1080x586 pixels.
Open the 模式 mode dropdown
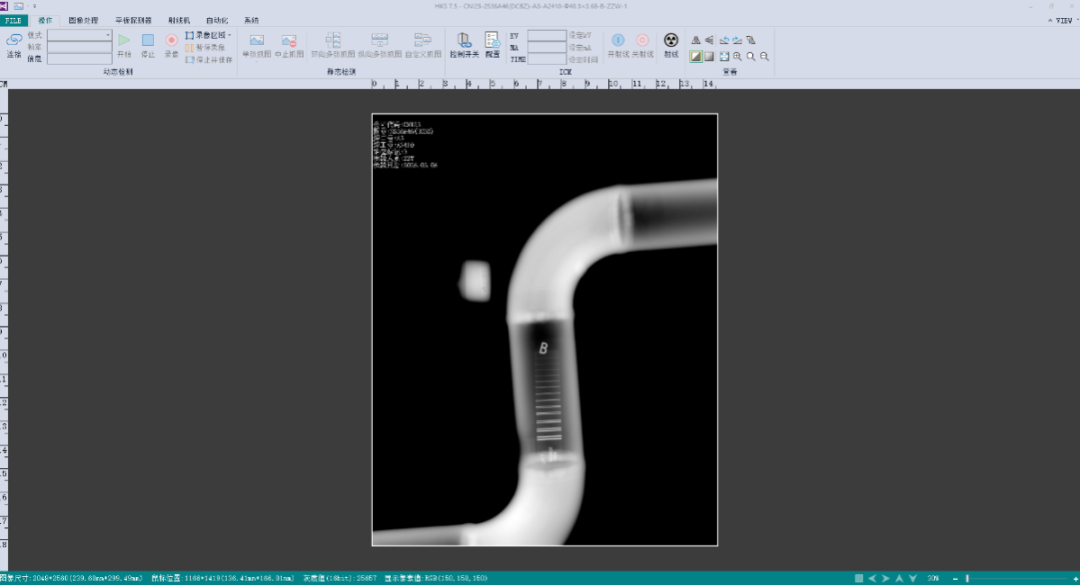[x=80, y=35]
